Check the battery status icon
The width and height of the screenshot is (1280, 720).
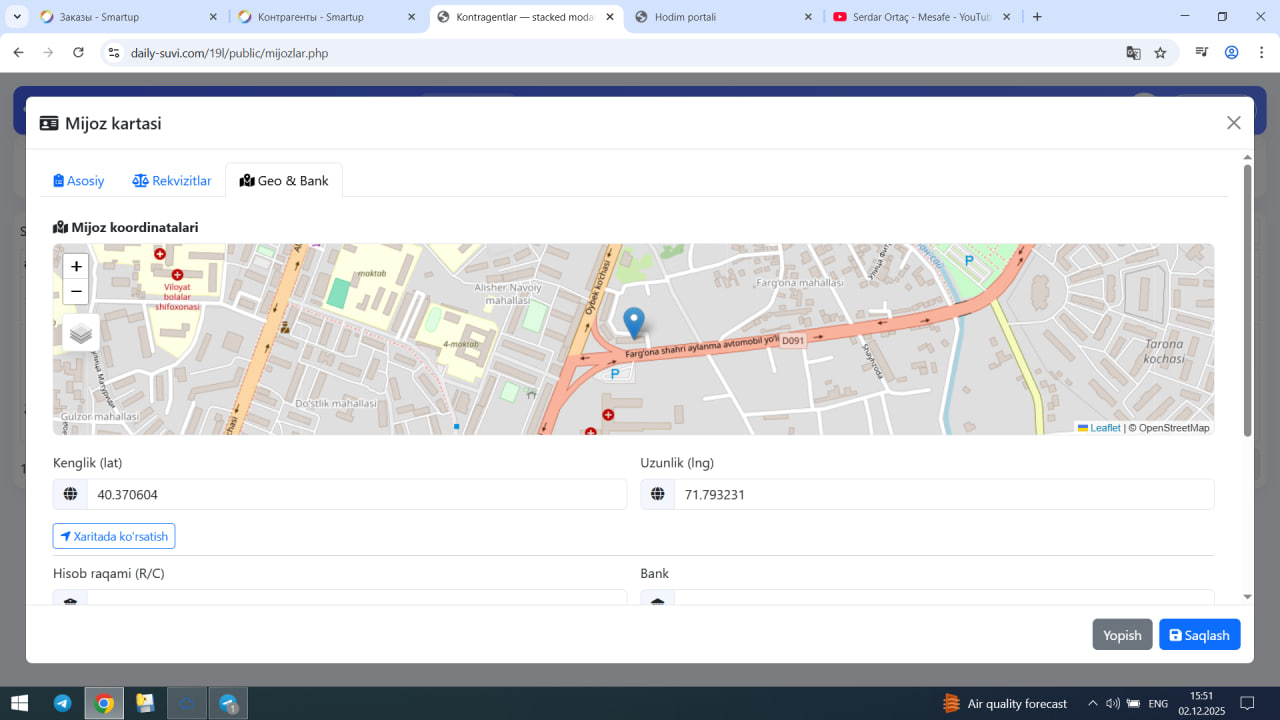(1134, 703)
